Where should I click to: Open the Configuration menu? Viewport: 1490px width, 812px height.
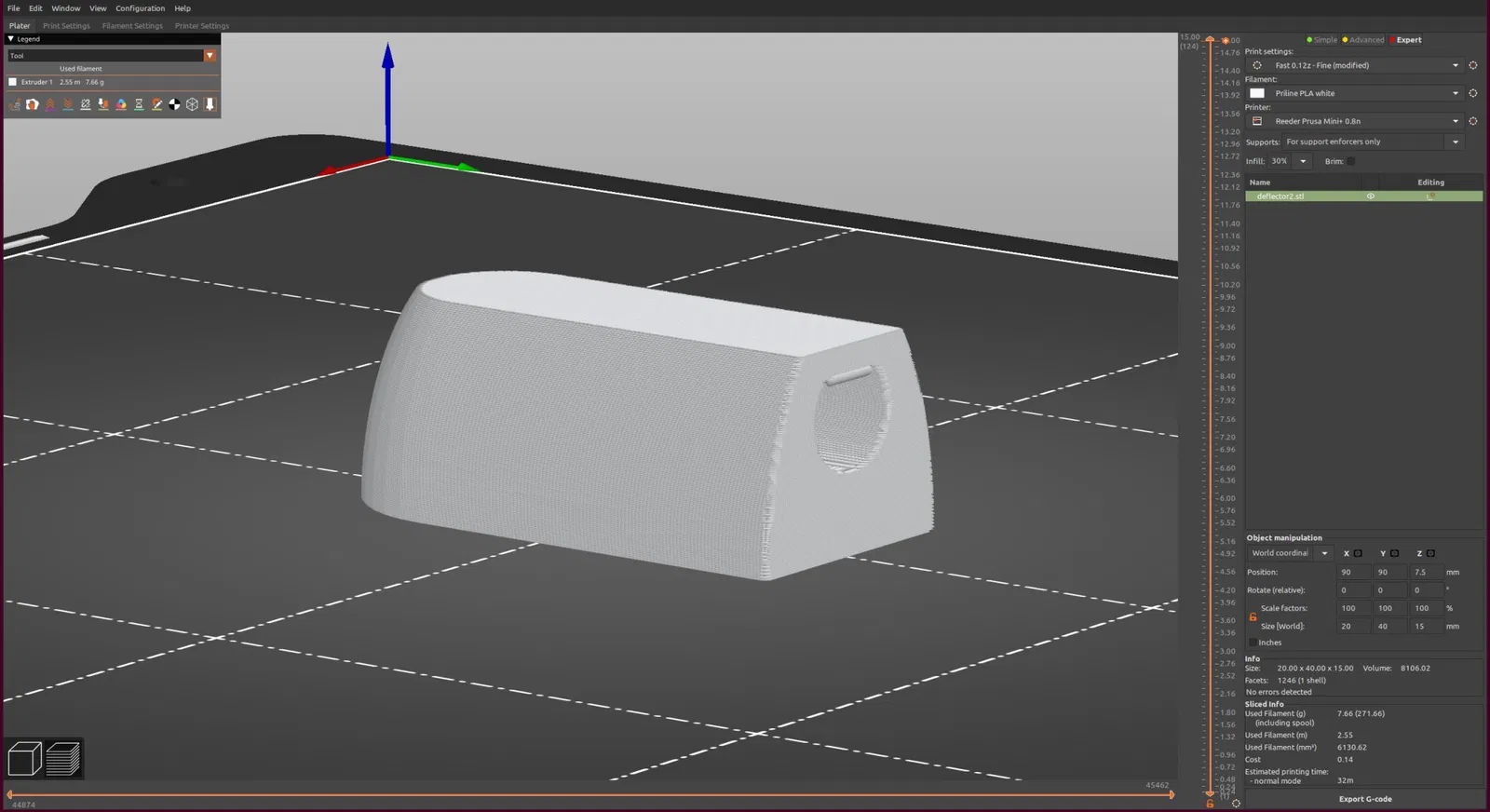(140, 8)
